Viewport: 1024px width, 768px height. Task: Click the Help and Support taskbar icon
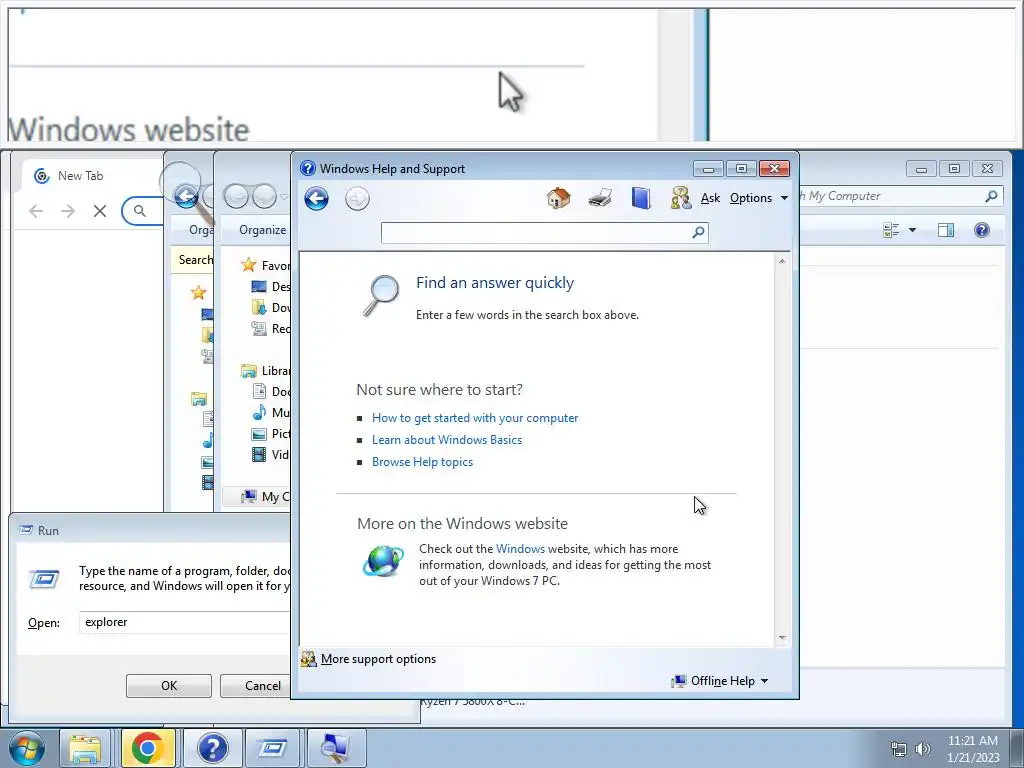(x=212, y=748)
